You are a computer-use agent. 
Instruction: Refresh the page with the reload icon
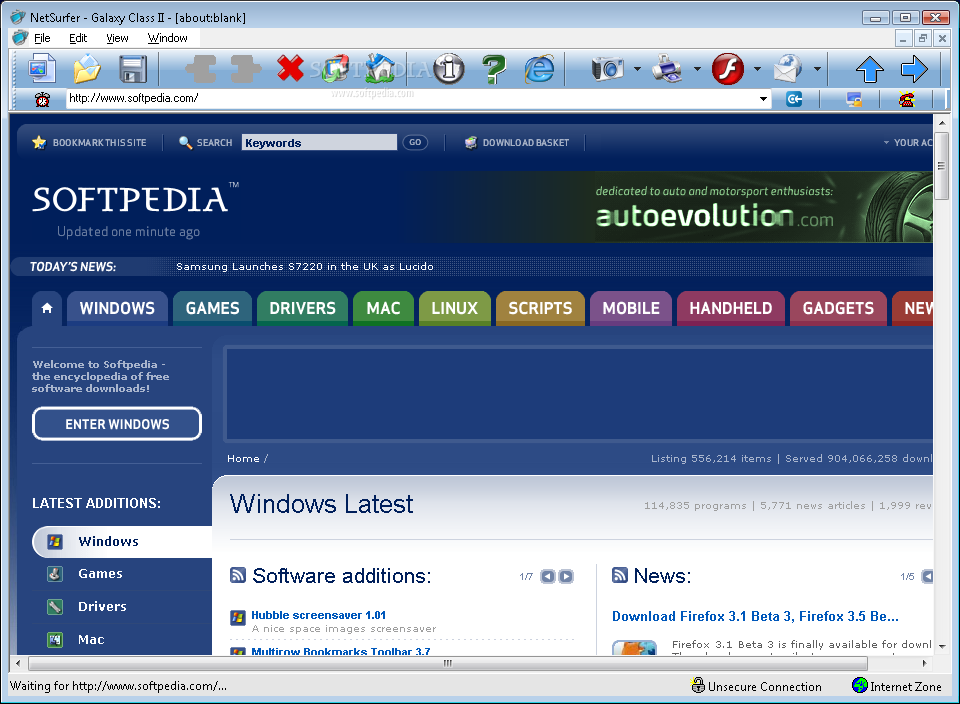[x=336, y=69]
